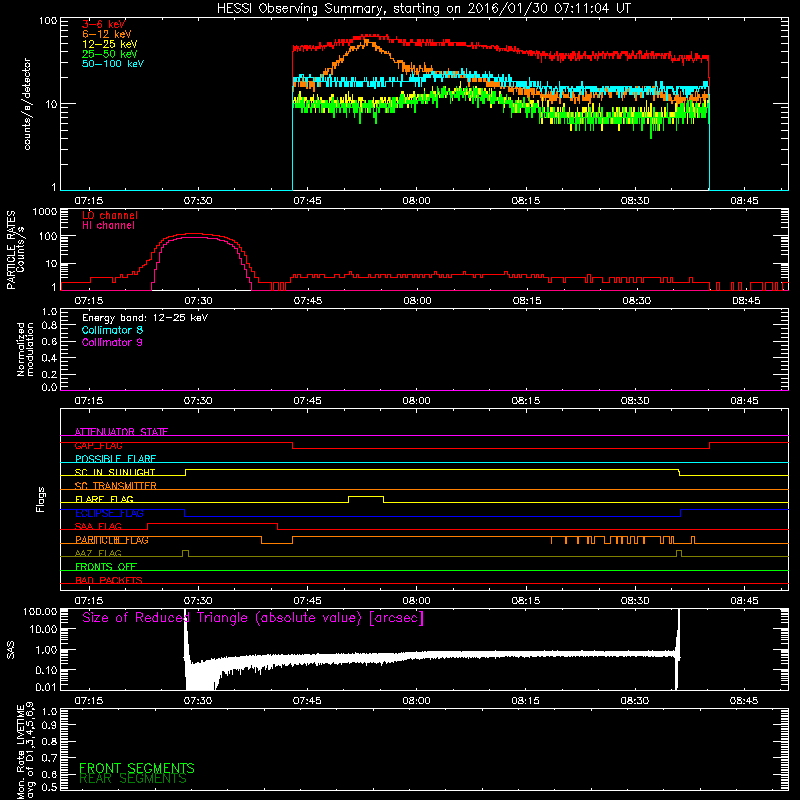
Task: Click the SAS axis label
Action: (x=10, y=650)
